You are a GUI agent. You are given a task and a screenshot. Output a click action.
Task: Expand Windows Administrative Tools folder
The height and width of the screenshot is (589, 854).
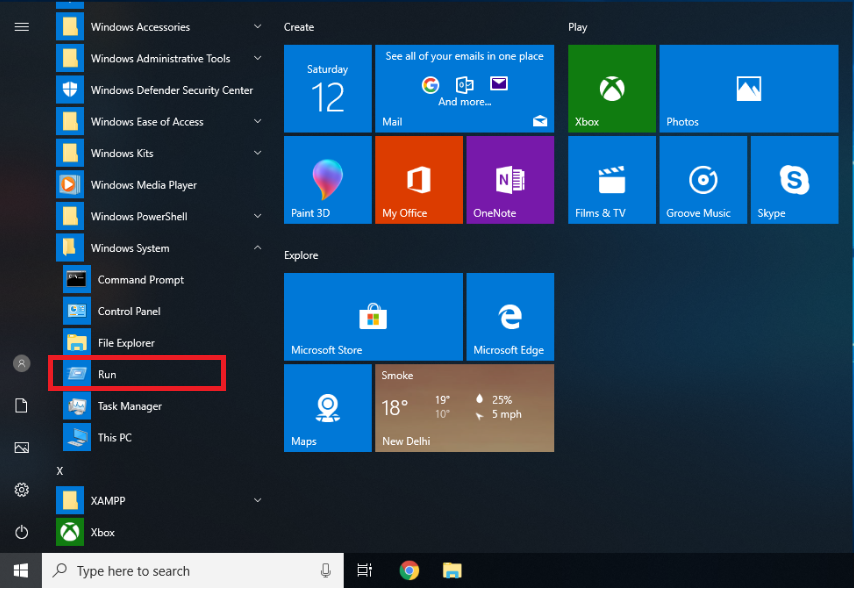point(159,58)
